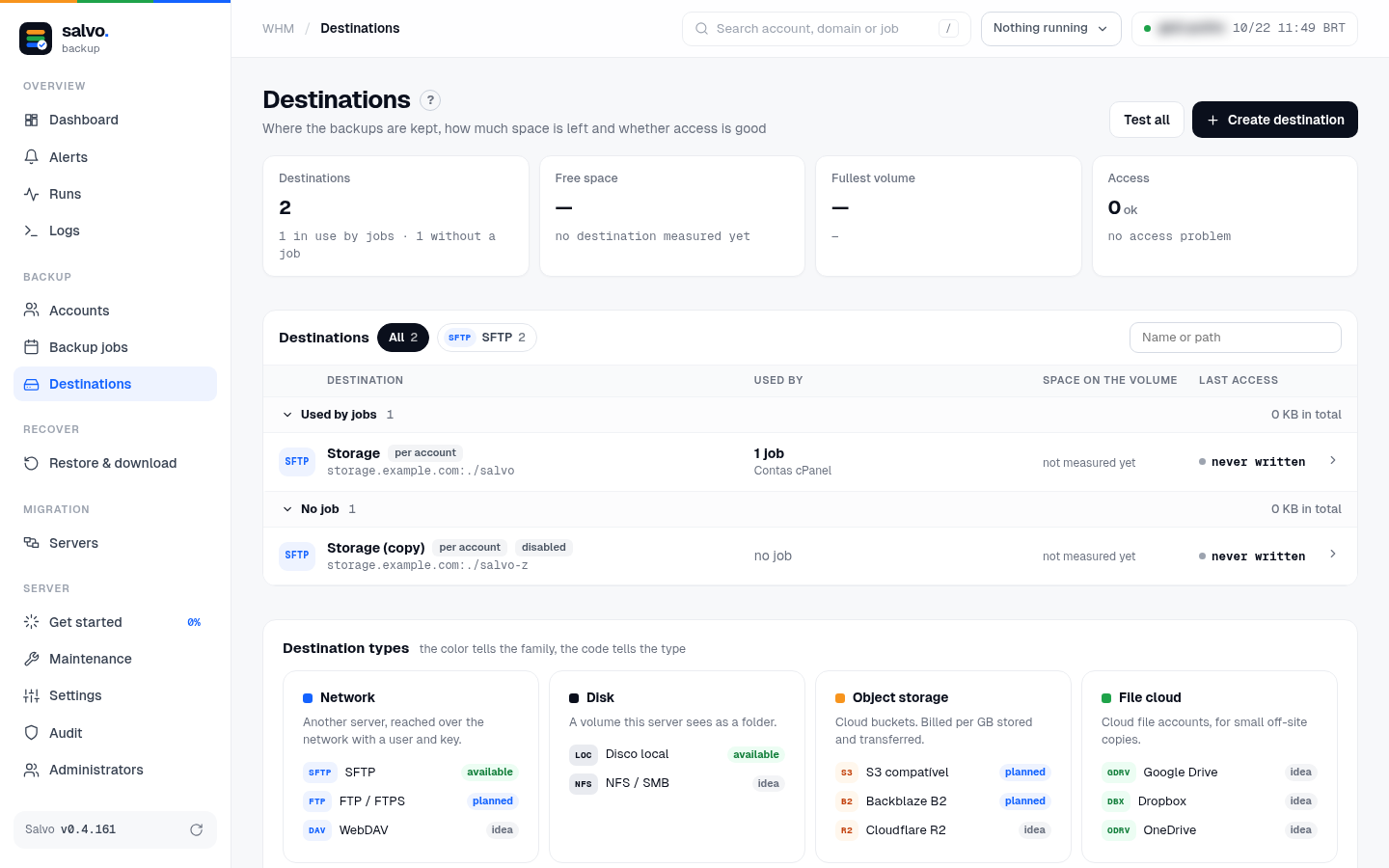Screen dimensions: 1389x868
Task: Click the Get started sparkle icon
Action: [x=31, y=622]
